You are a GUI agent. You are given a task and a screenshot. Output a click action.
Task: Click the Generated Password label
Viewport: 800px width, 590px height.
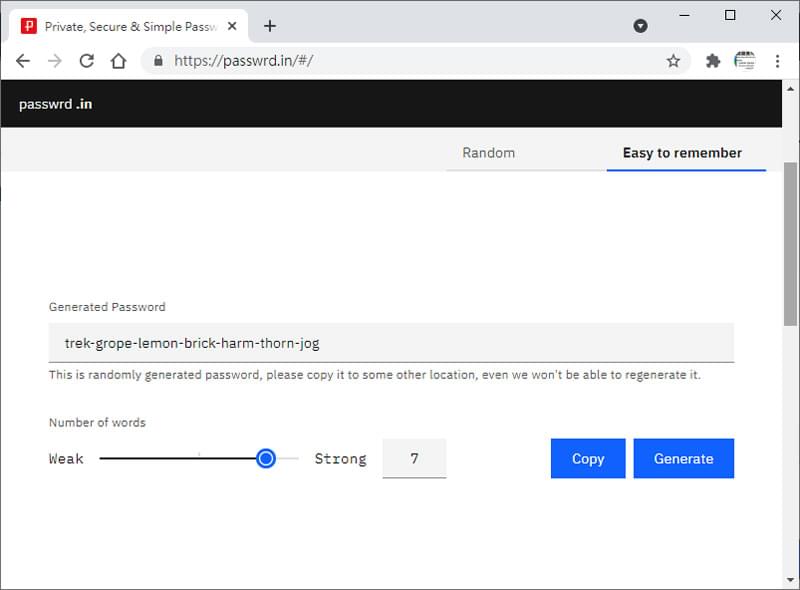pyautogui.click(x=107, y=307)
